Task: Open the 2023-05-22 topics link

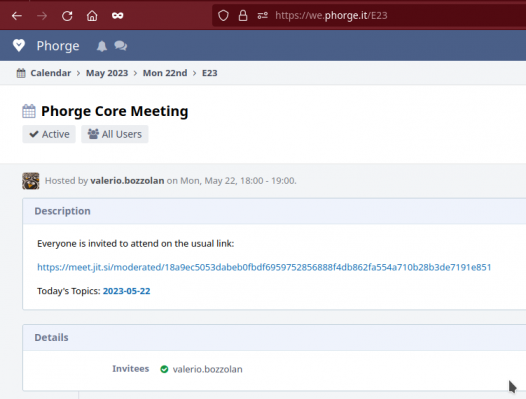Action: point(126,291)
